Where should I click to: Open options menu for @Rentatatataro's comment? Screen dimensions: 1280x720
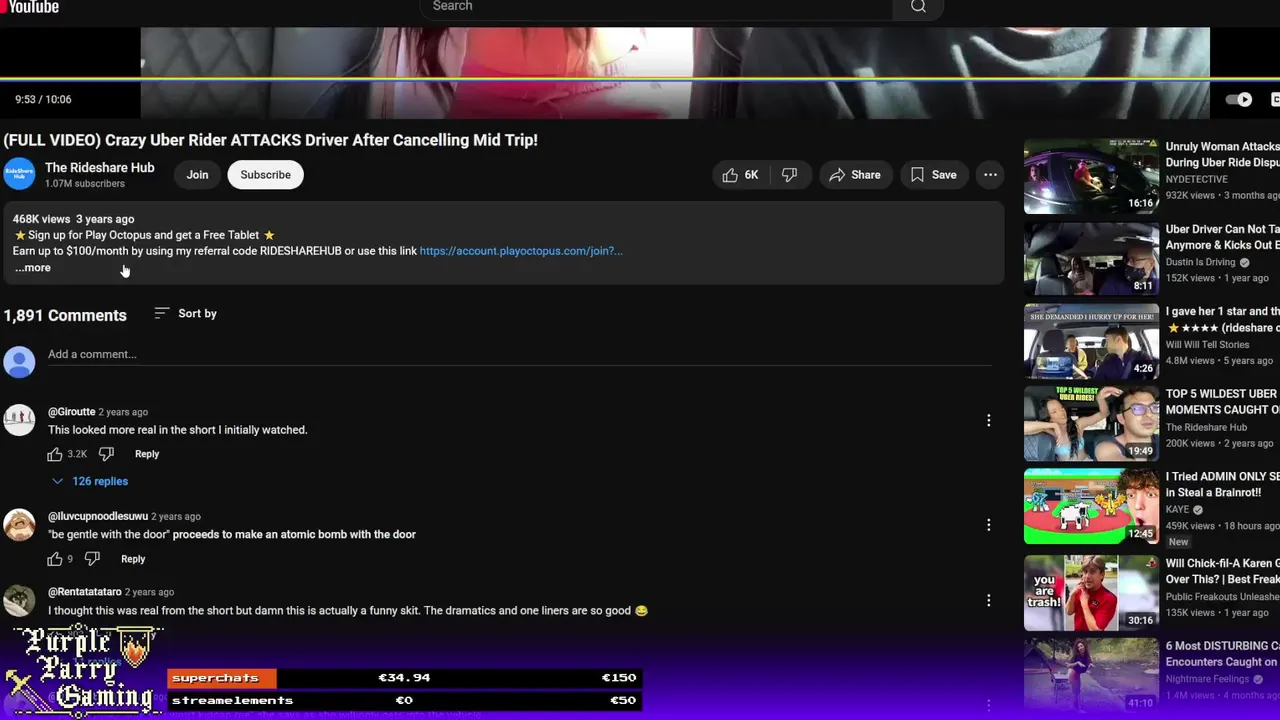point(989,600)
